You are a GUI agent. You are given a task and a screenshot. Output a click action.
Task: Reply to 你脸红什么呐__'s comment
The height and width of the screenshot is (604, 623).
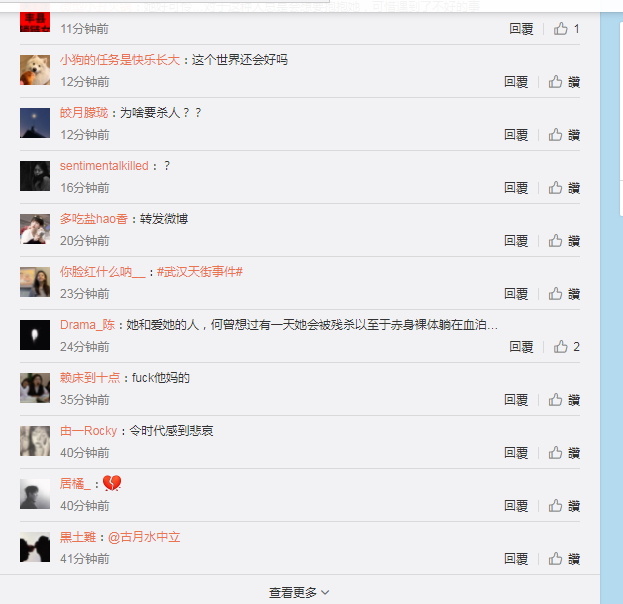(x=516, y=294)
